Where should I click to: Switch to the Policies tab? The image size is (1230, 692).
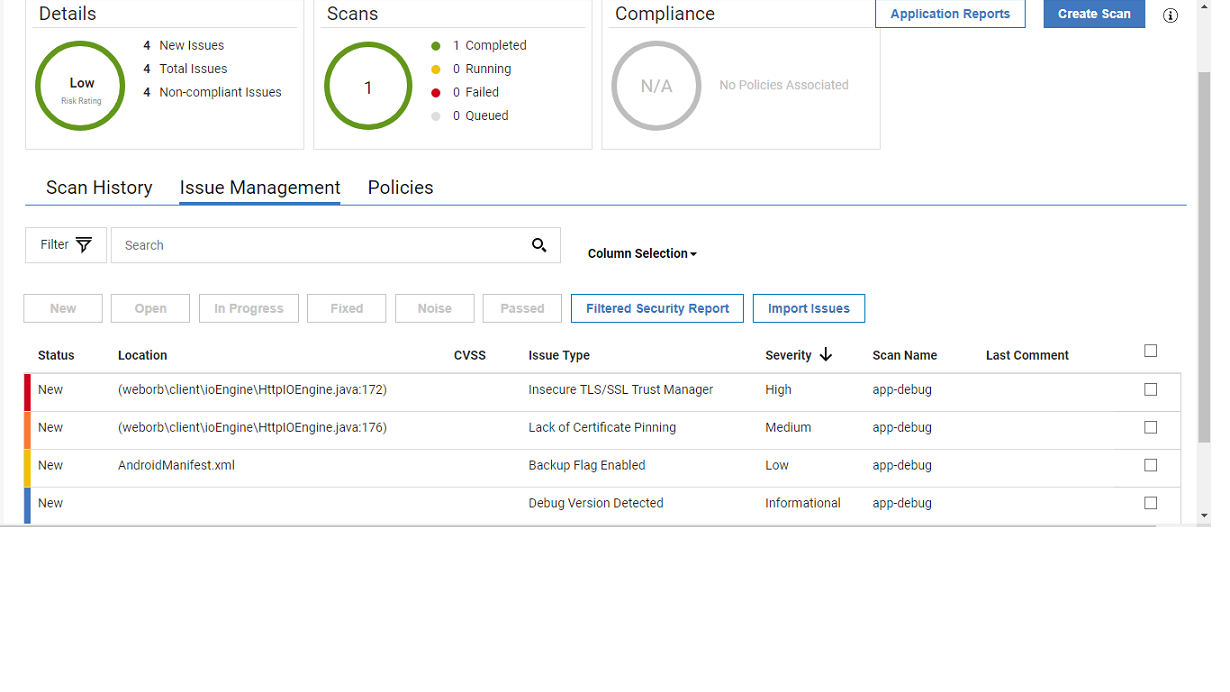click(x=400, y=188)
